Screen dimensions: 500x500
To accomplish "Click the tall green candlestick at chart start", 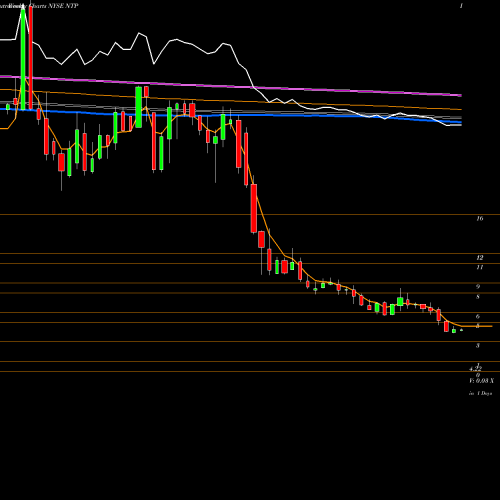I will coord(23,59).
